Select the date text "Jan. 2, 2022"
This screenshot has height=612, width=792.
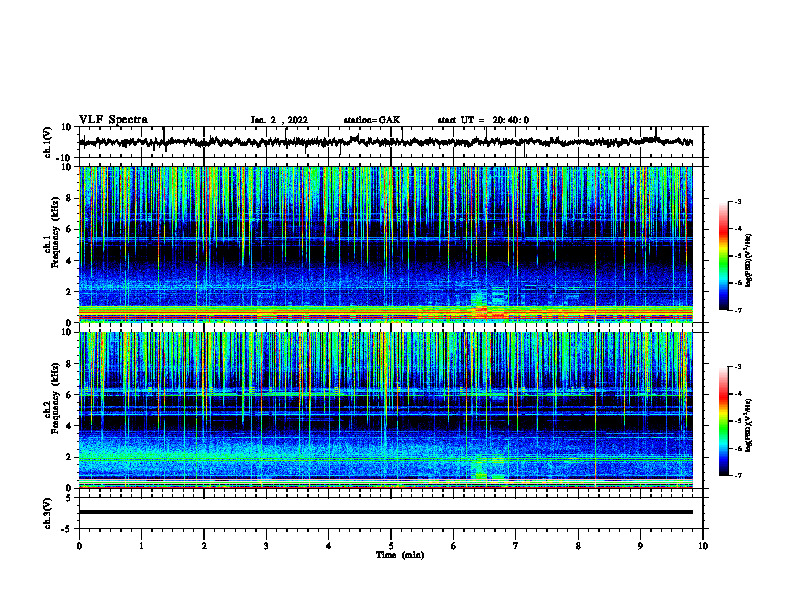click(x=279, y=120)
